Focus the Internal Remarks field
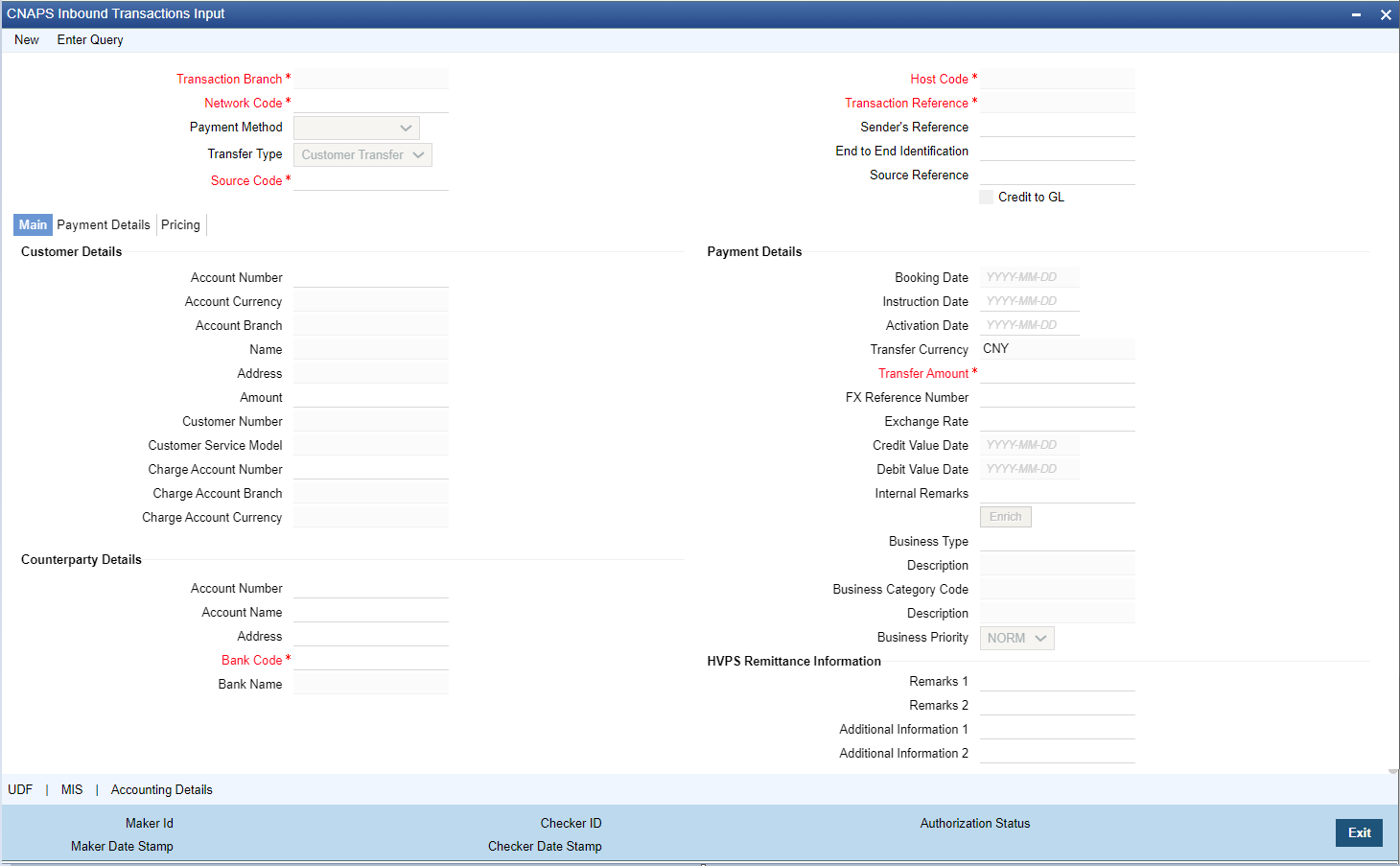The height and width of the screenshot is (866, 1400). click(x=1058, y=493)
